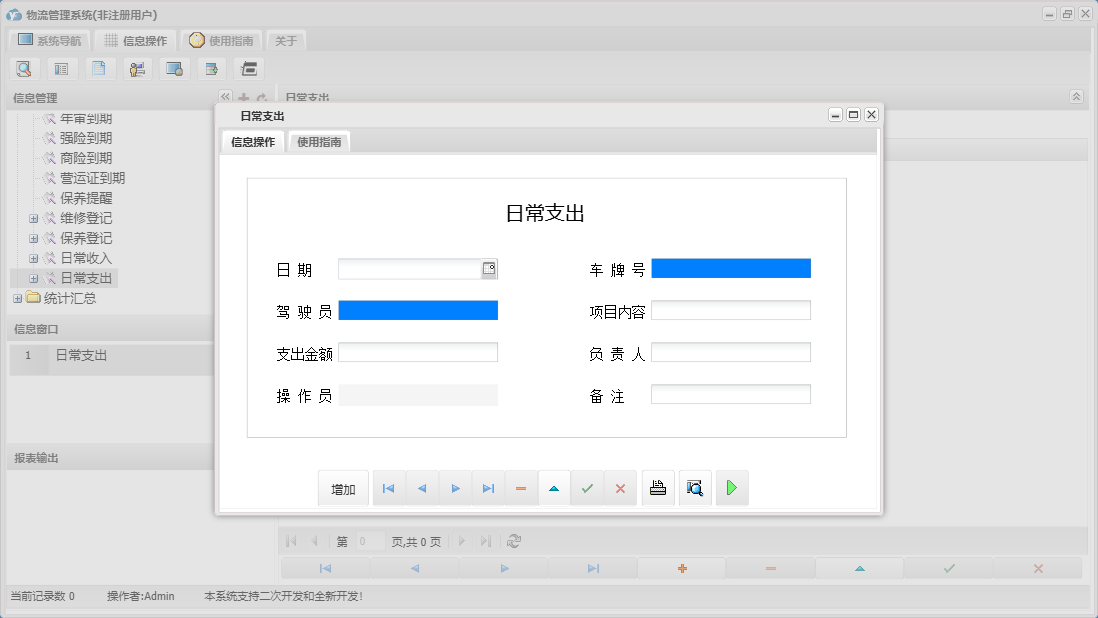The height and width of the screenshot is (618, 1098).
Task: Delete record using the red minus icon
Action: click(x=521, y=488)
